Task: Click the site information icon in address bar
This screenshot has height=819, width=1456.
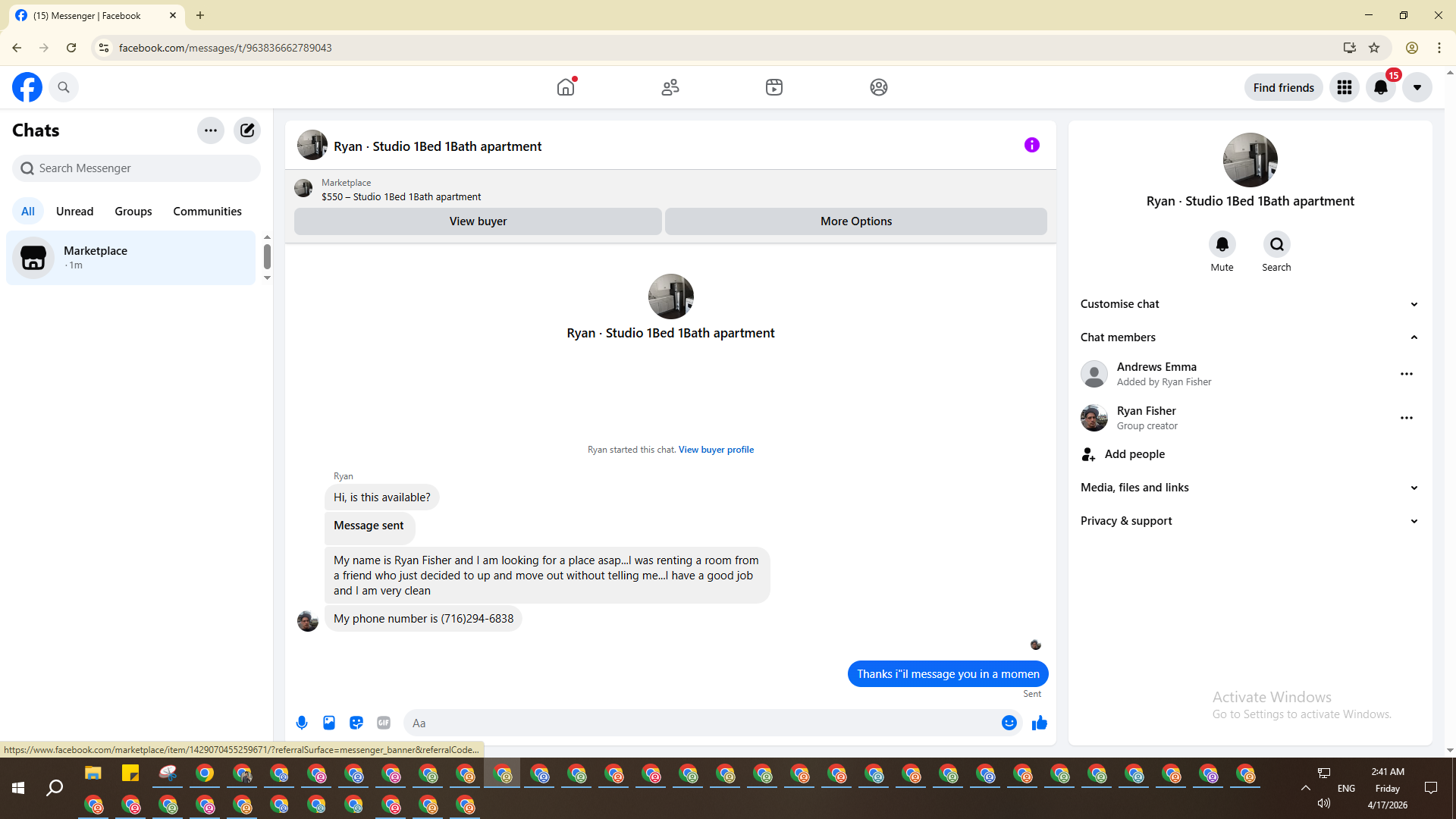Action: (x=104, y=48)
